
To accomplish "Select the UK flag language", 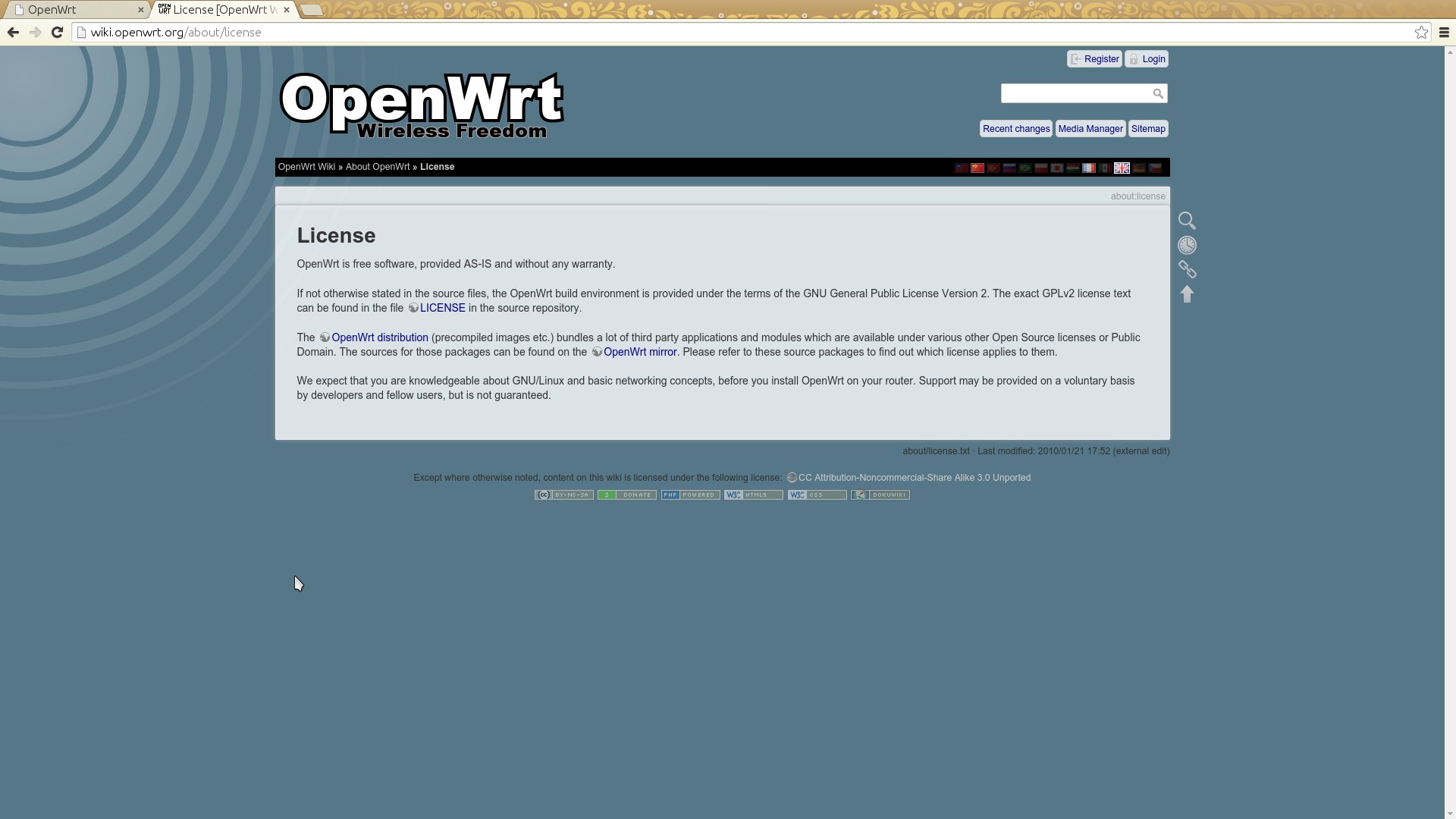I will [x=1122, y=168].
